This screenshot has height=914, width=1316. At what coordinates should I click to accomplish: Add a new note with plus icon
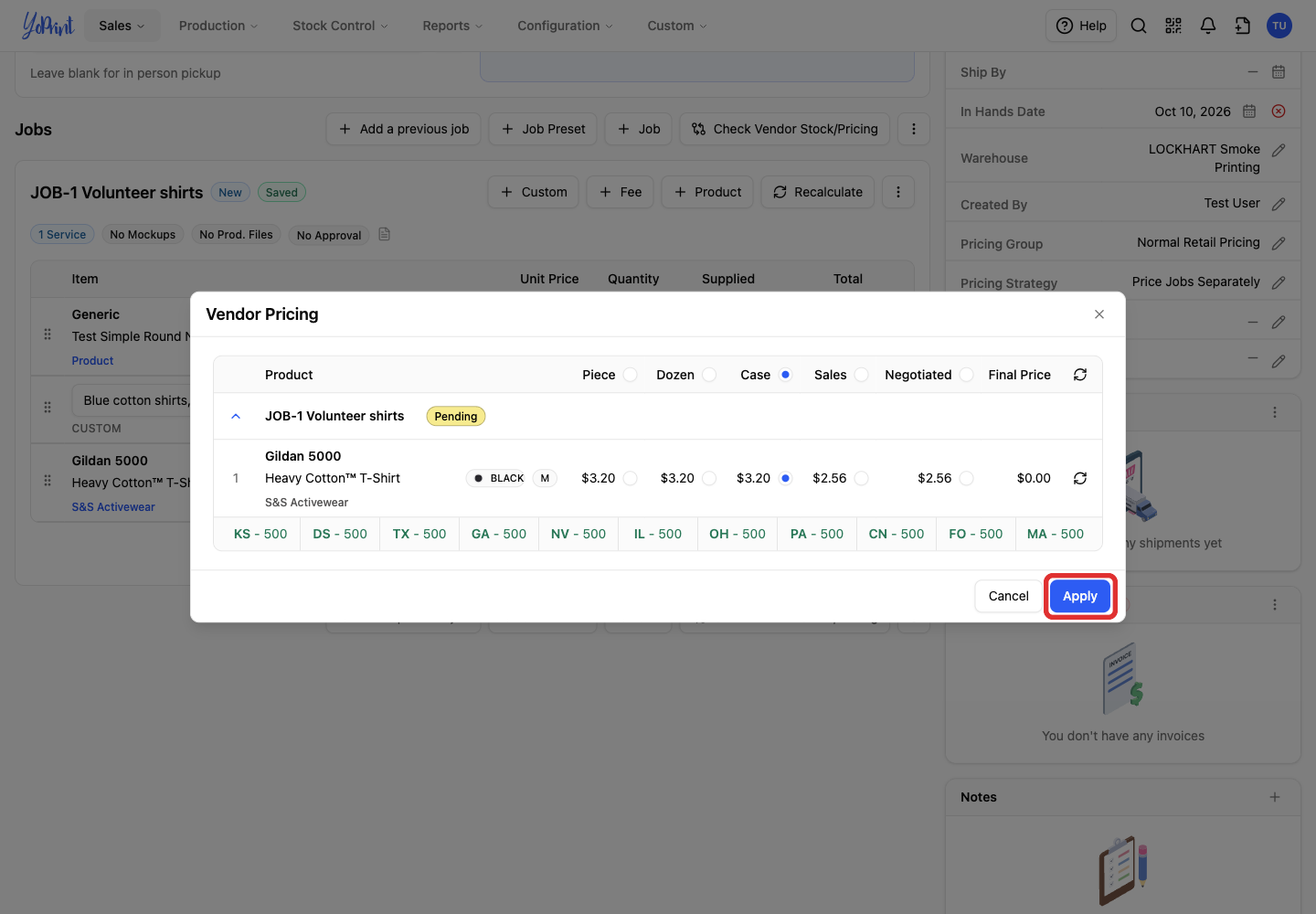tap(1275, 797)
